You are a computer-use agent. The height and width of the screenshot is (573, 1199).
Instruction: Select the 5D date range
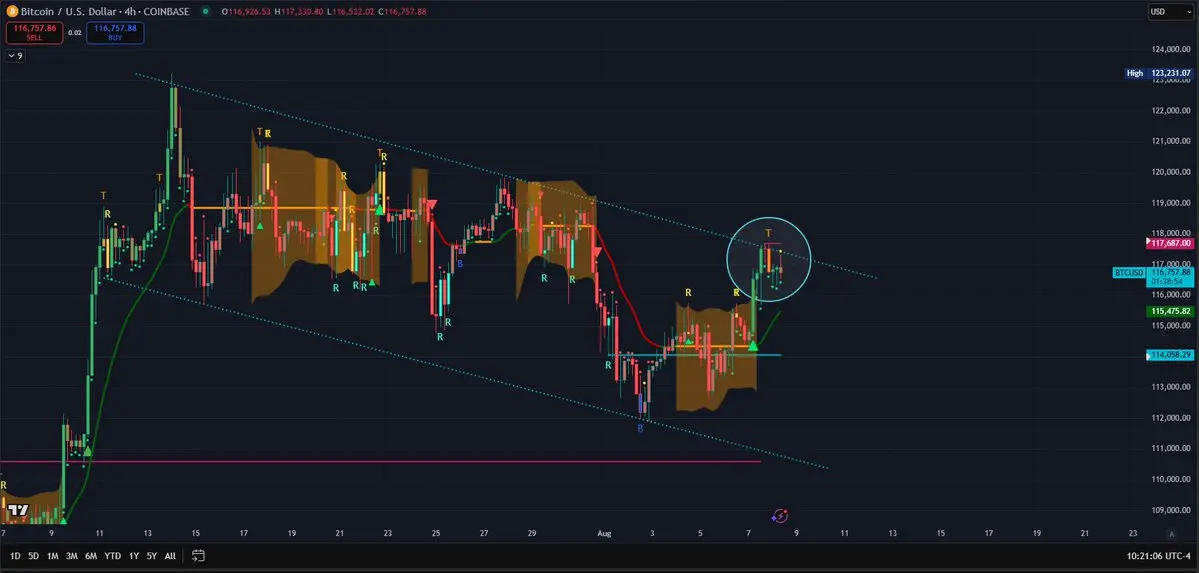pos(34,556)
